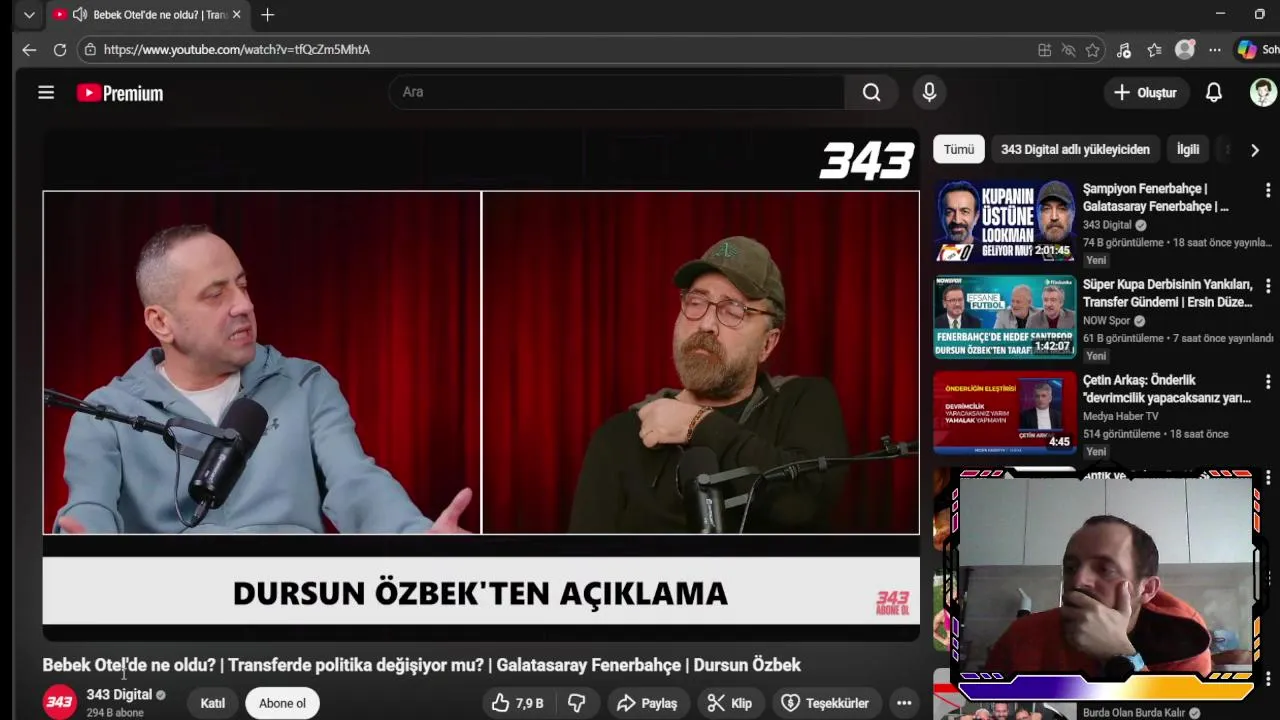
Task: Select the İlgili filter chip
Action: [x=1188, y=149]
